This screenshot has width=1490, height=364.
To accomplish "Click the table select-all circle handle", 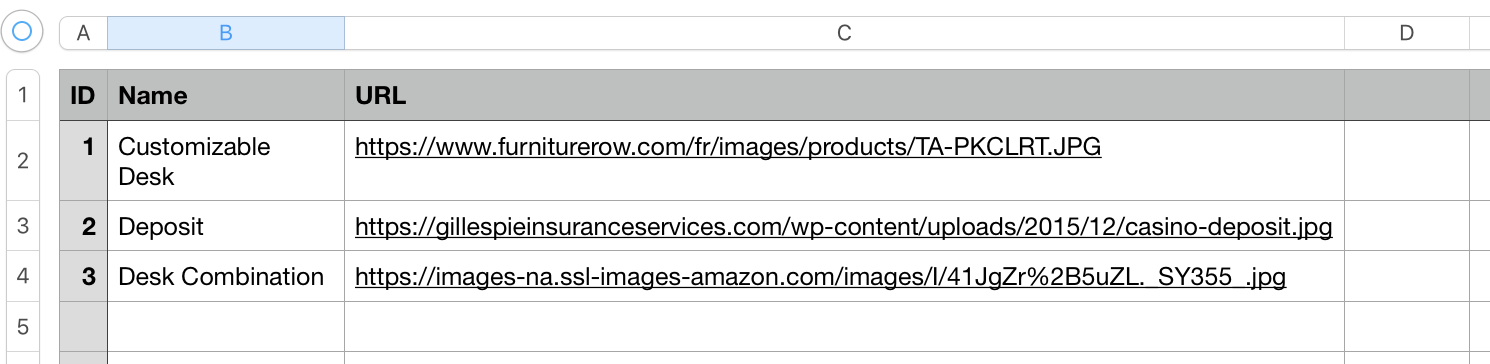I will coord(21,32).
